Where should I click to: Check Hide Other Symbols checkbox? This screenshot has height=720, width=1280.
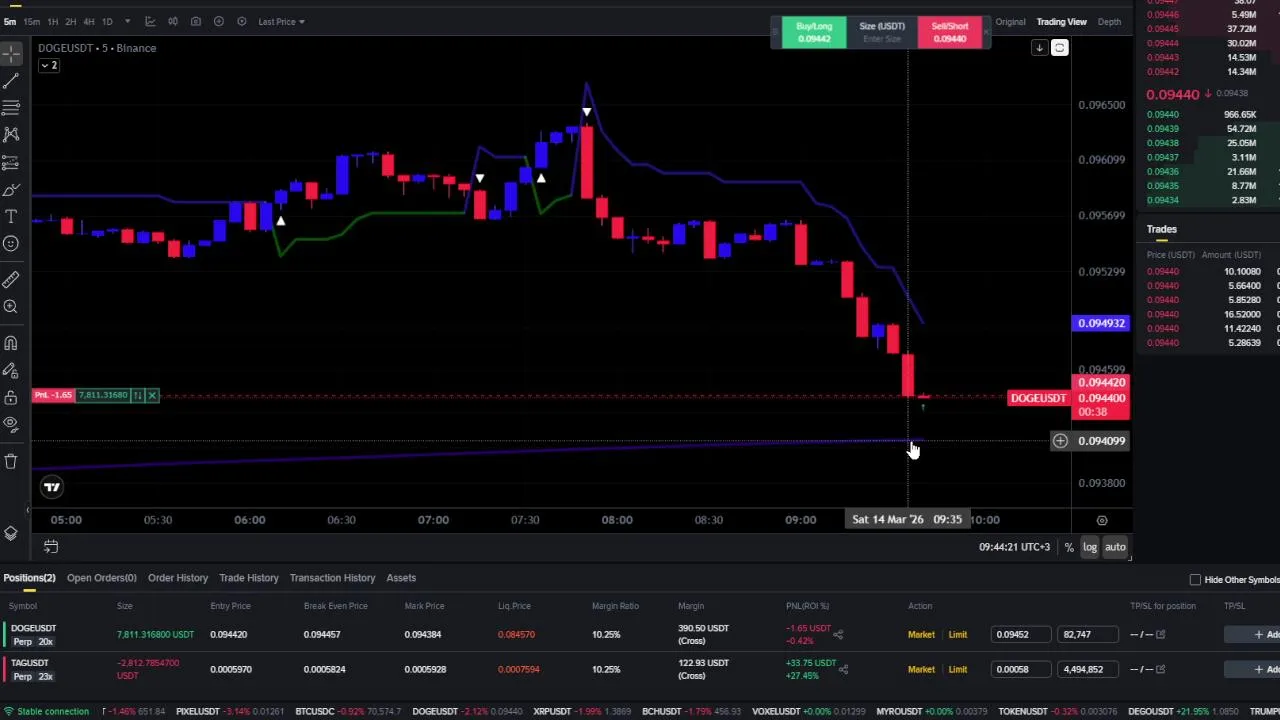point(1195,580)
